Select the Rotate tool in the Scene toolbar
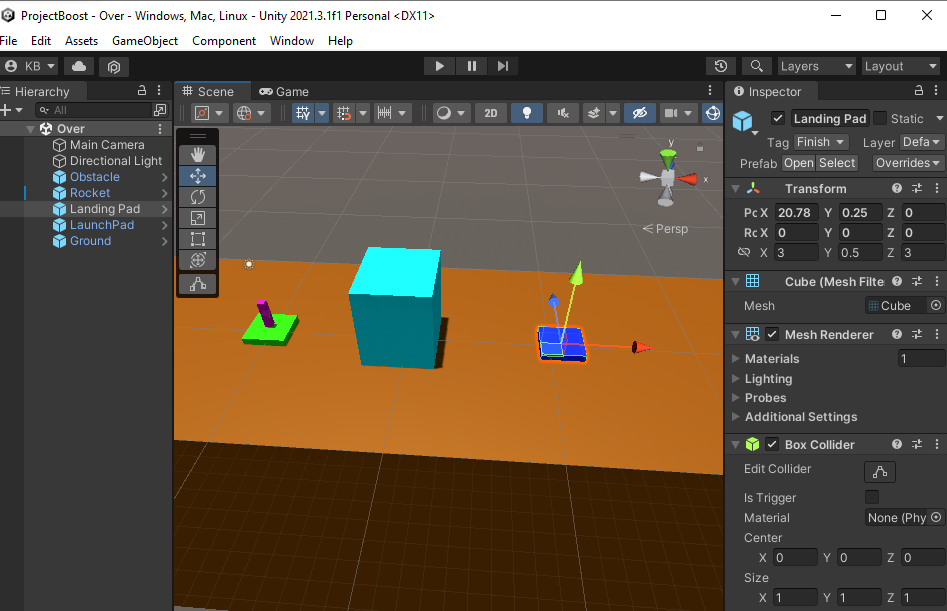The image size is (947, 611). click(197, 197)
